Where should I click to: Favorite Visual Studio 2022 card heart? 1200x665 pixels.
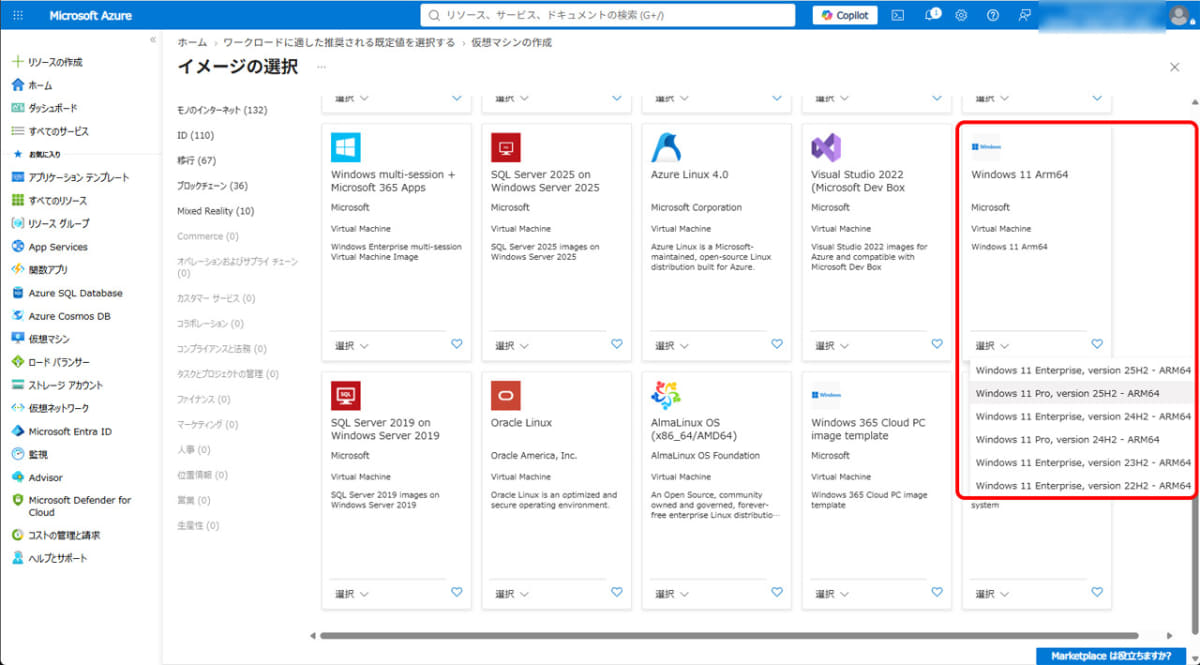[937, 344]
